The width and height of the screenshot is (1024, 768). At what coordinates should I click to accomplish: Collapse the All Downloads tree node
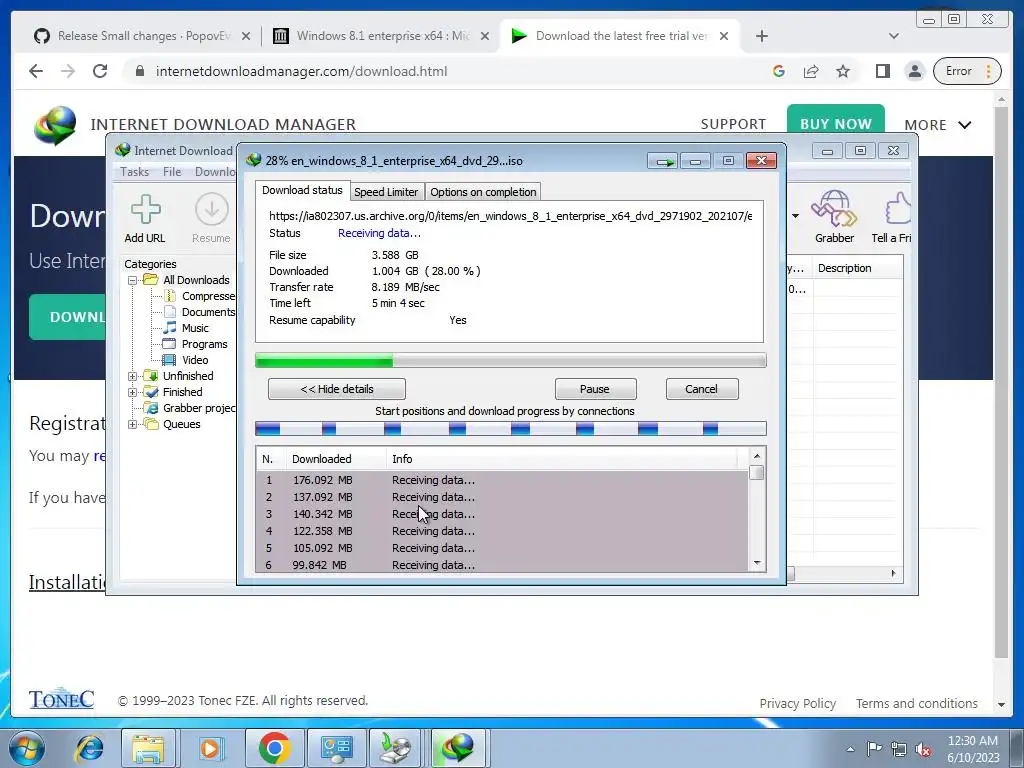[133, 280]
